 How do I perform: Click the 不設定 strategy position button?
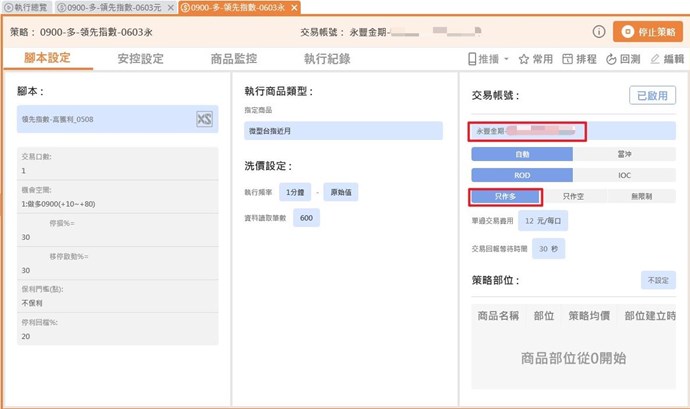point(657,280)
